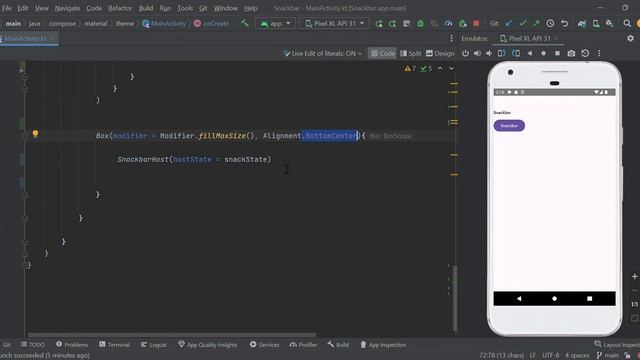Click the Debug app bug icon

click(420, 24)
